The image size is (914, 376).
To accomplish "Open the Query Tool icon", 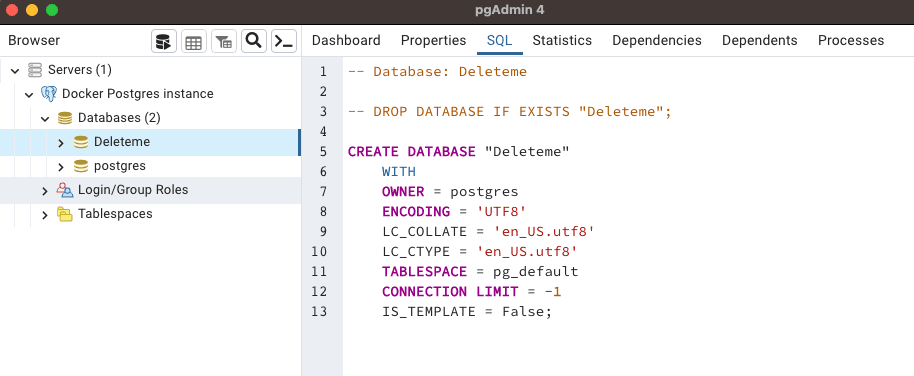I will pos(164,41).
